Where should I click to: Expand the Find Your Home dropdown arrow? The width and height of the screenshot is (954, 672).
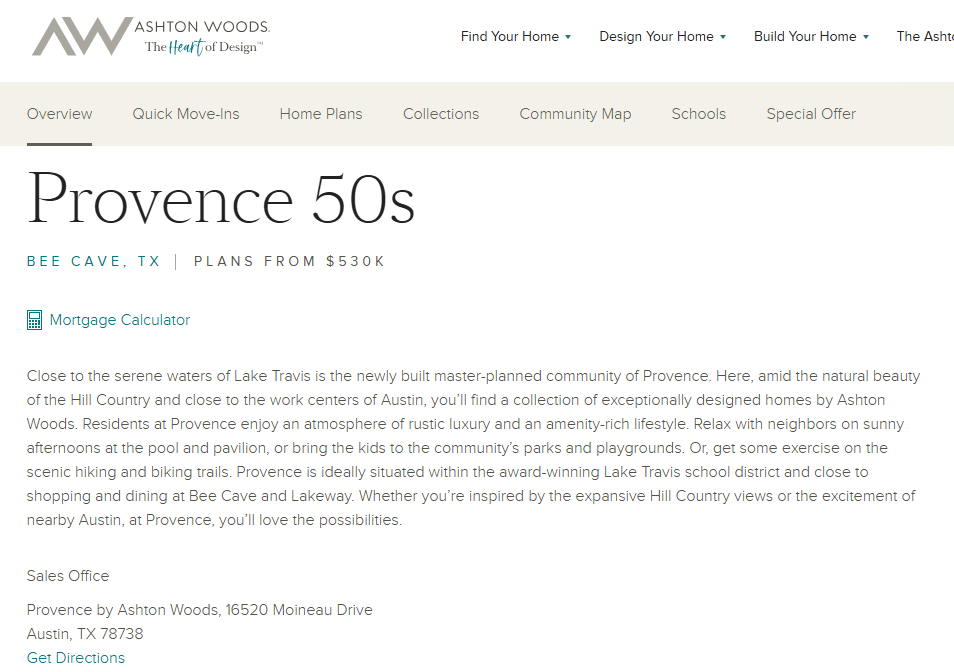tap(568, 37)
